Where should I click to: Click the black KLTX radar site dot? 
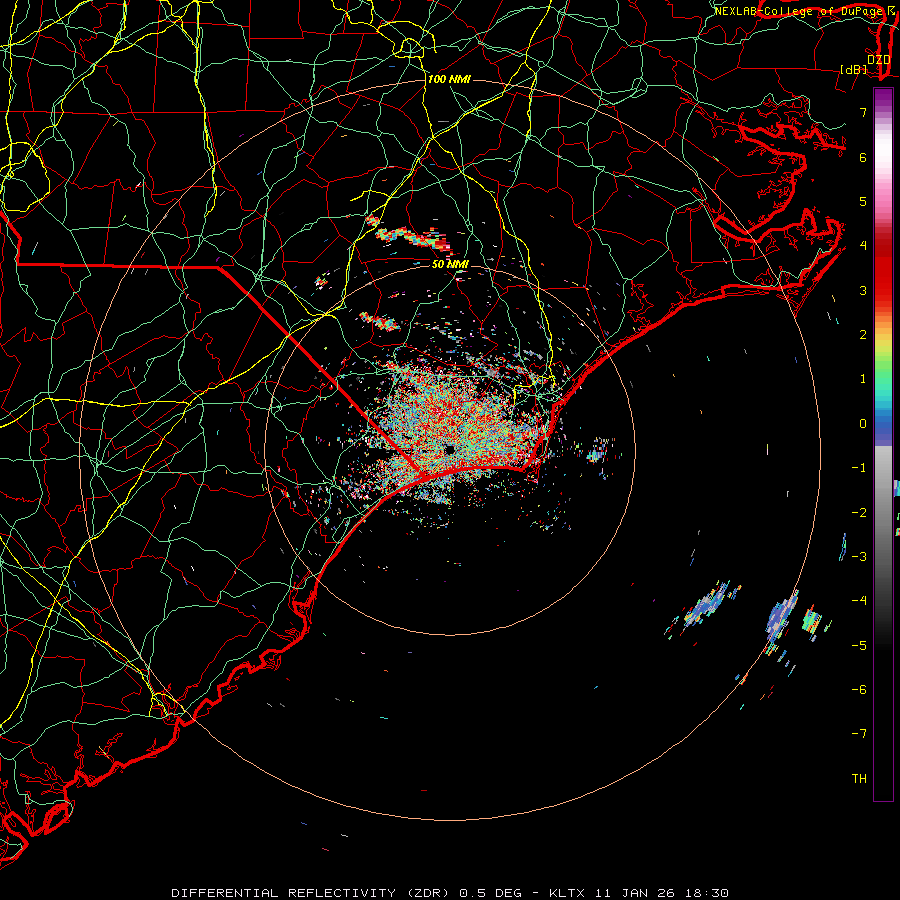[x=449, y=449]
